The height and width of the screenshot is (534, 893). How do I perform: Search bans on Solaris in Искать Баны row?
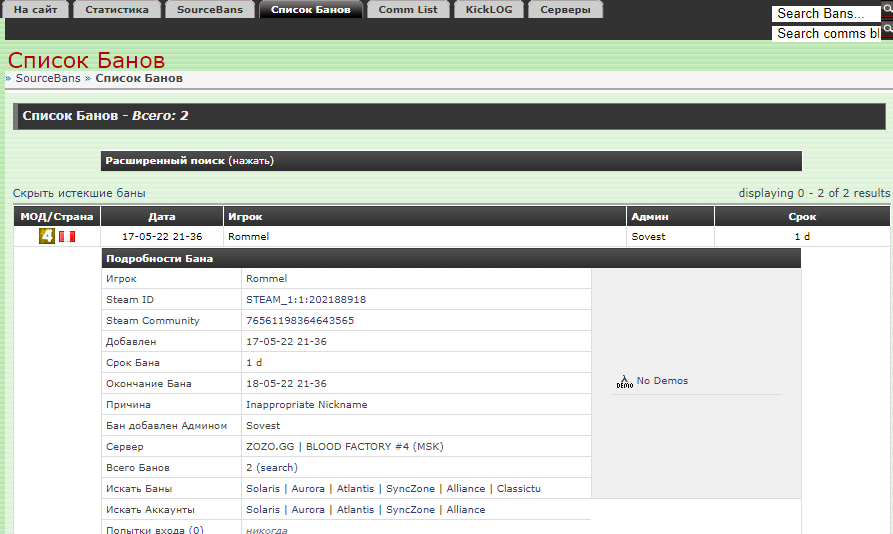tap(264, 489)
